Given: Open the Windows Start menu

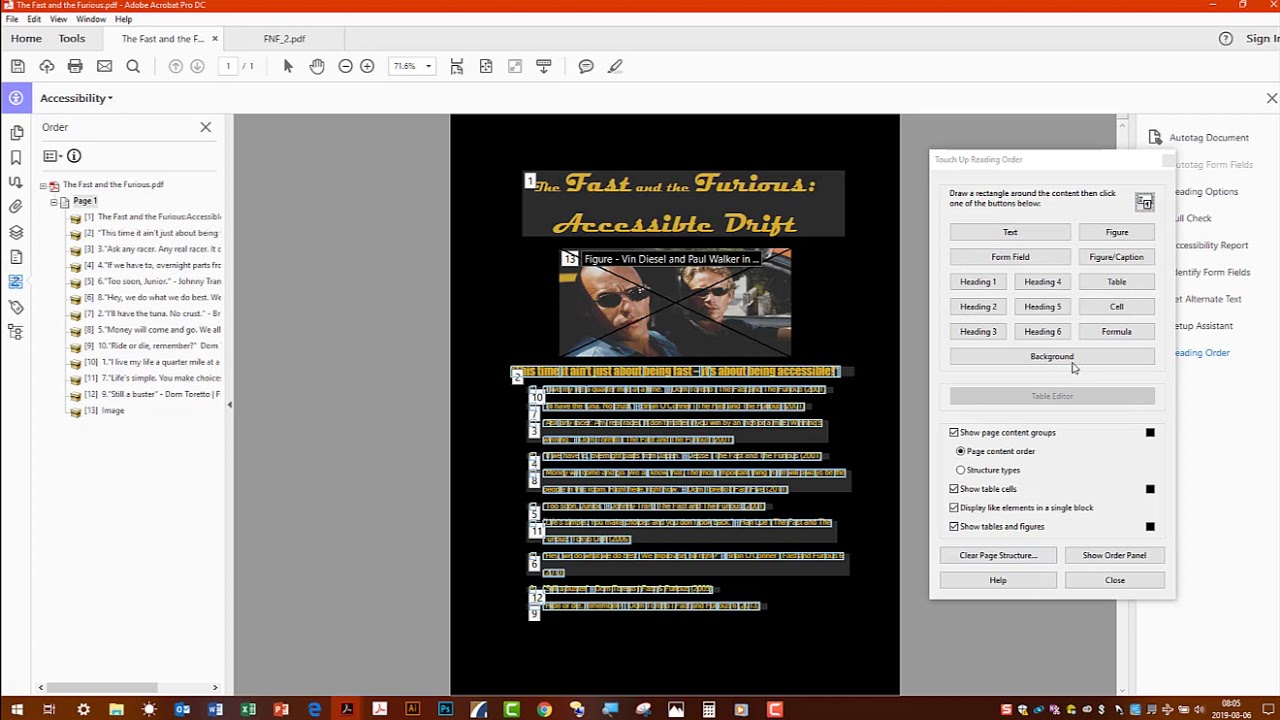Looking at the screenshot, I should coord(16,709).
